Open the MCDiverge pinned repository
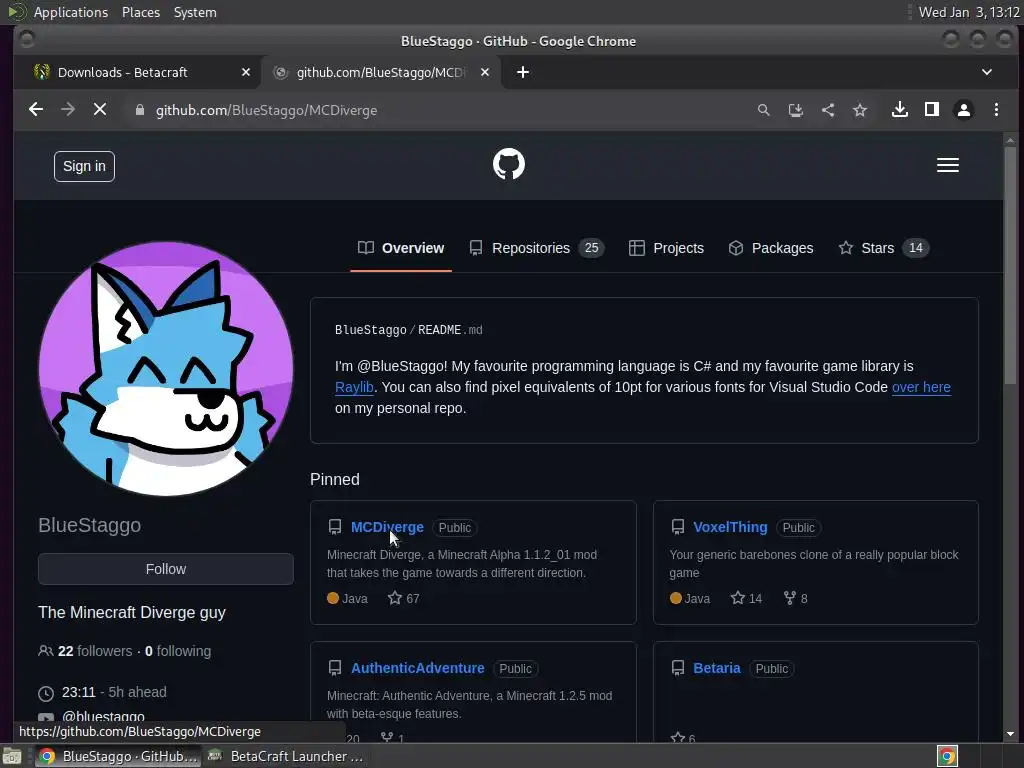The width and height of the screenshot is (1024, 768). click(x=387, y=527)
